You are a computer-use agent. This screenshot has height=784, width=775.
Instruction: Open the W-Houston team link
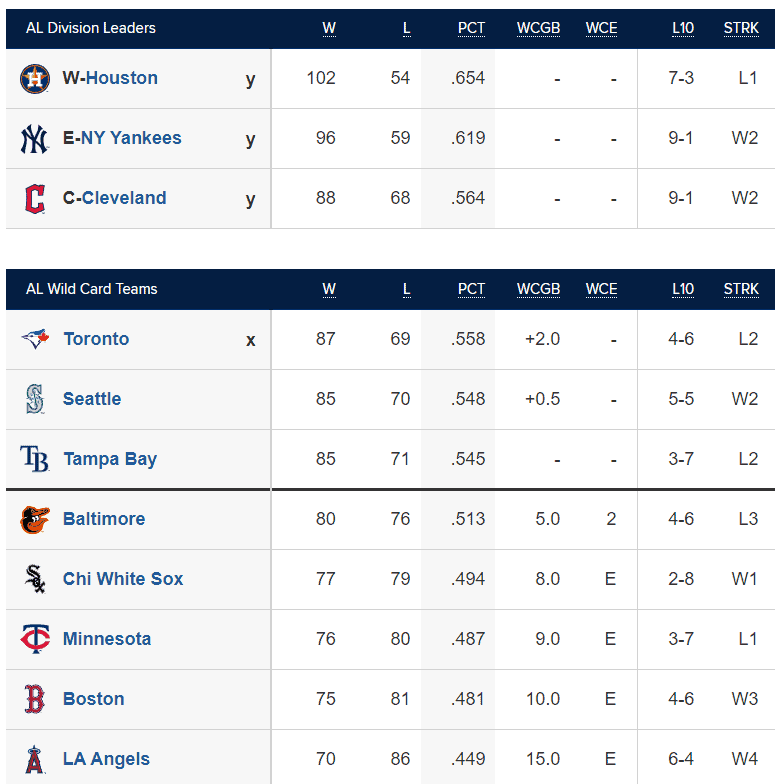point(110,78)
